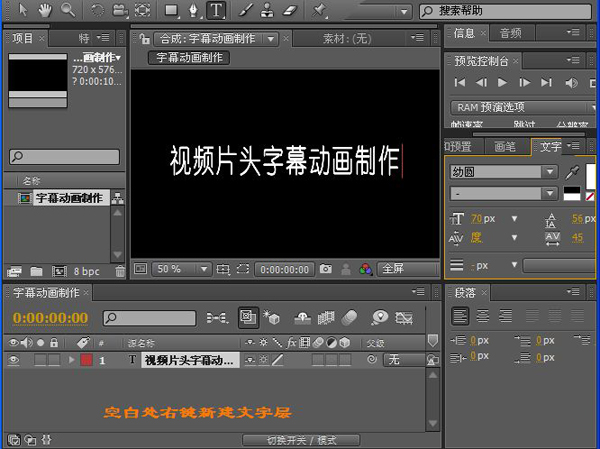Select the Clone Stamp tool
The height and width of the screenshot is (449, 600).
tap(267, 10)
